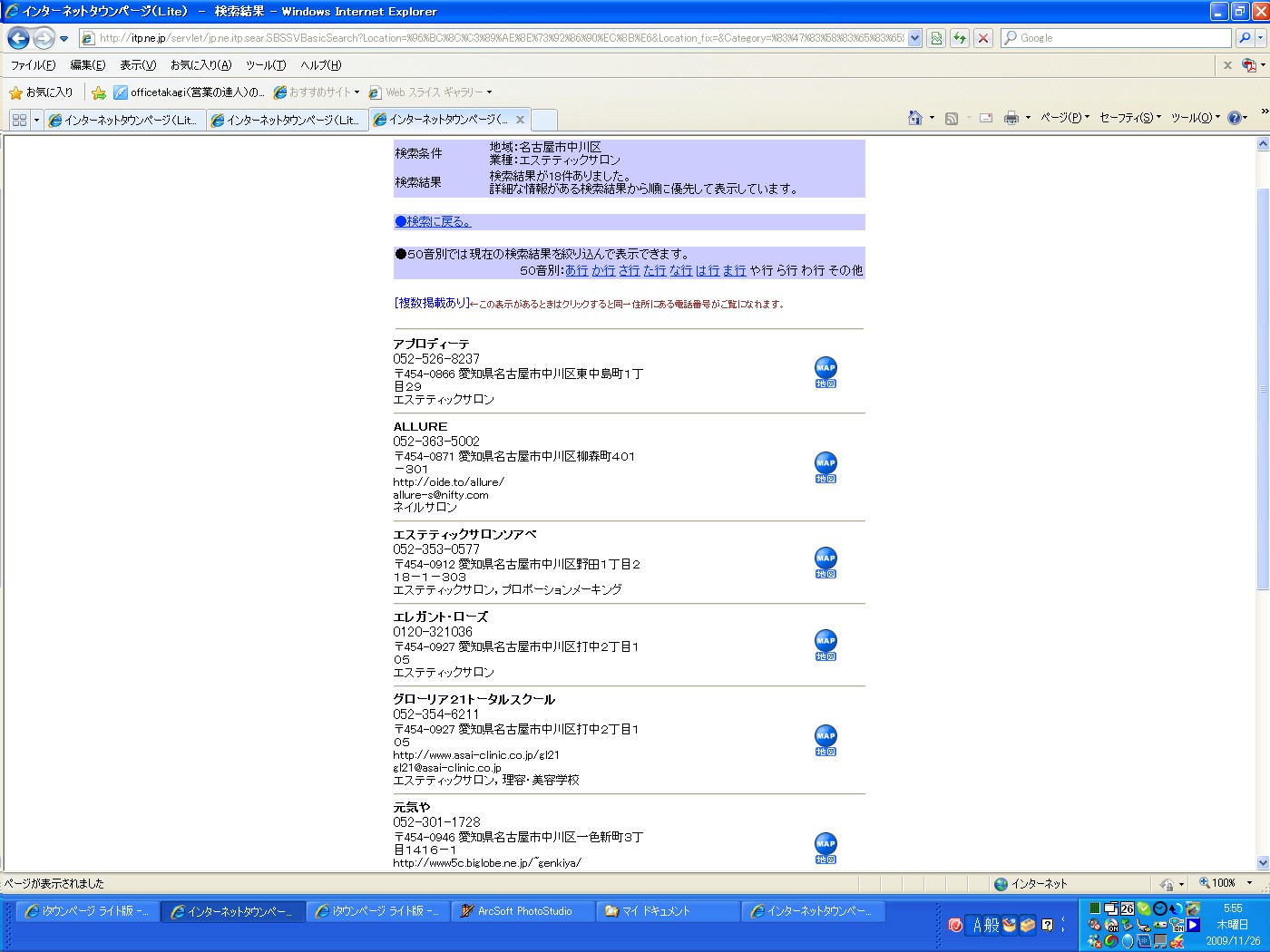Open the お気に入り(A) menu
The height and width of the screenshot is (952, 1270).
[x=200, y=65]
